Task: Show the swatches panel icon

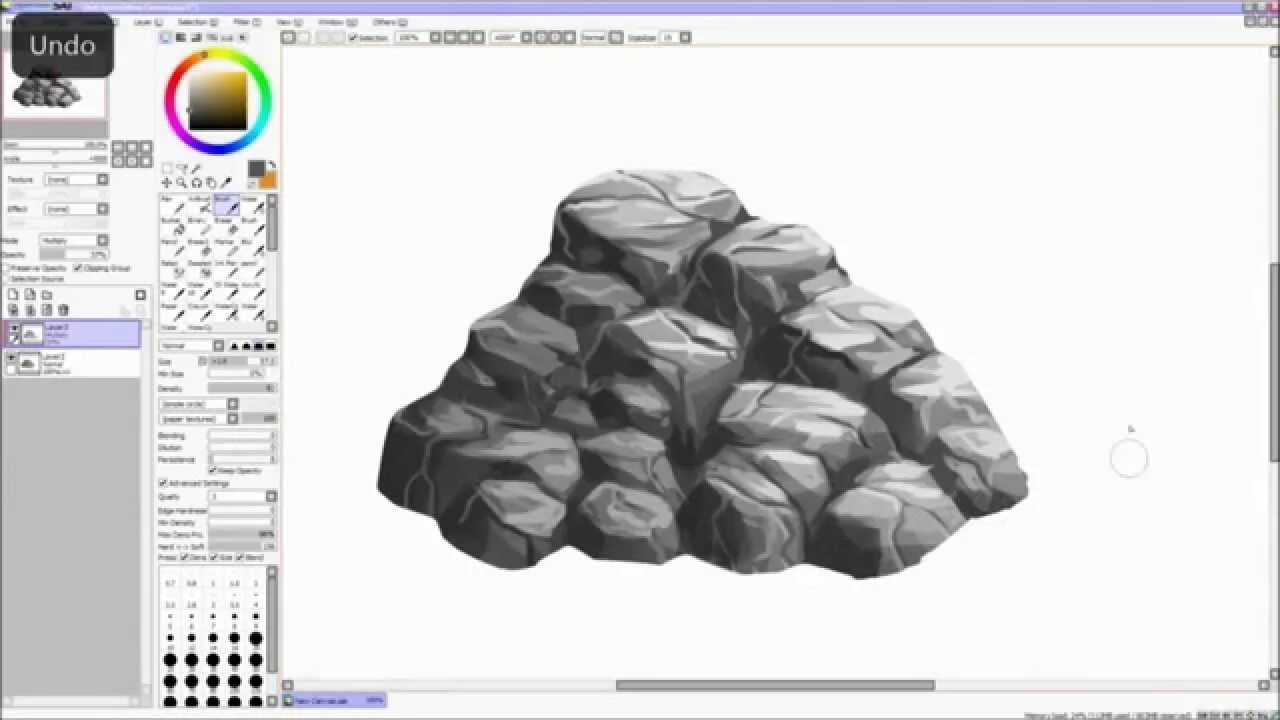Action: click(x=227, y=37)
